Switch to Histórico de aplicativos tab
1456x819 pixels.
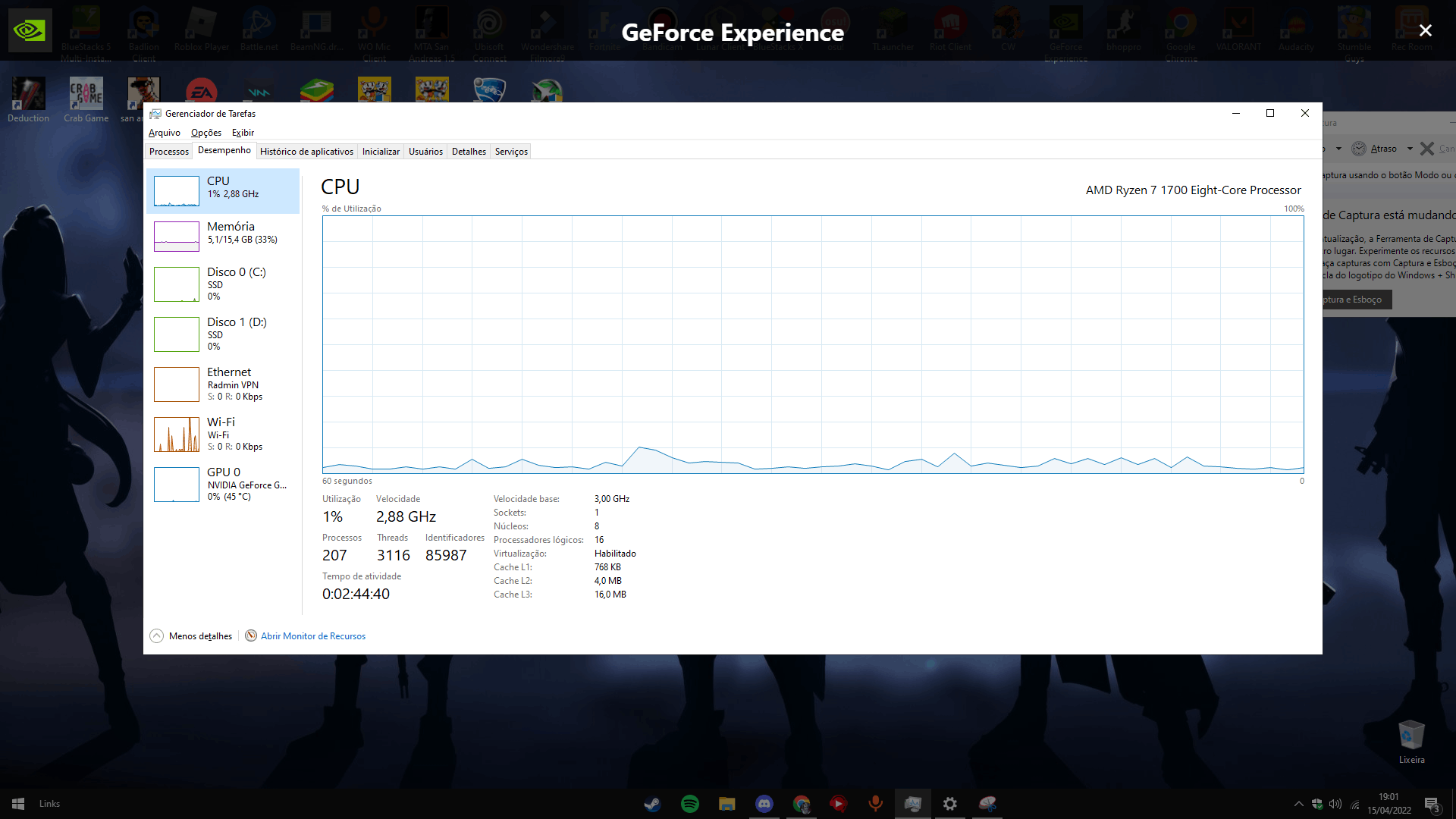[x=306, y=152]
